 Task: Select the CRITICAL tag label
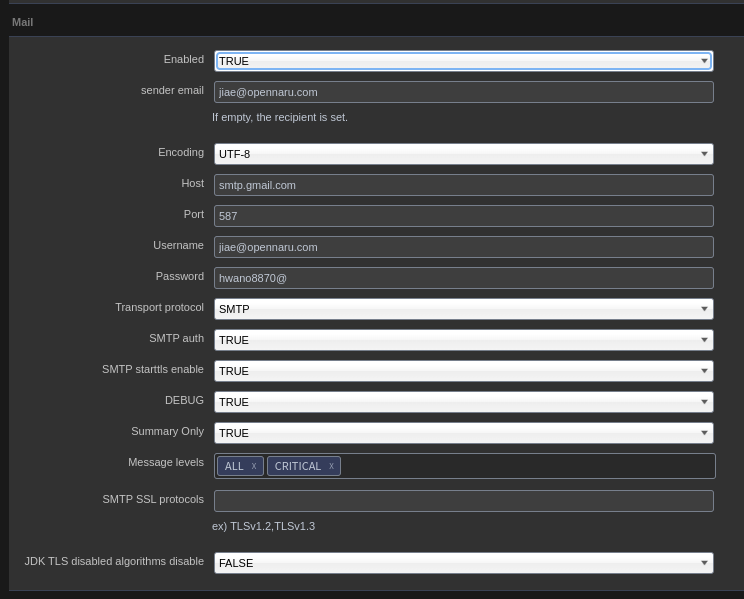(297, 466)
